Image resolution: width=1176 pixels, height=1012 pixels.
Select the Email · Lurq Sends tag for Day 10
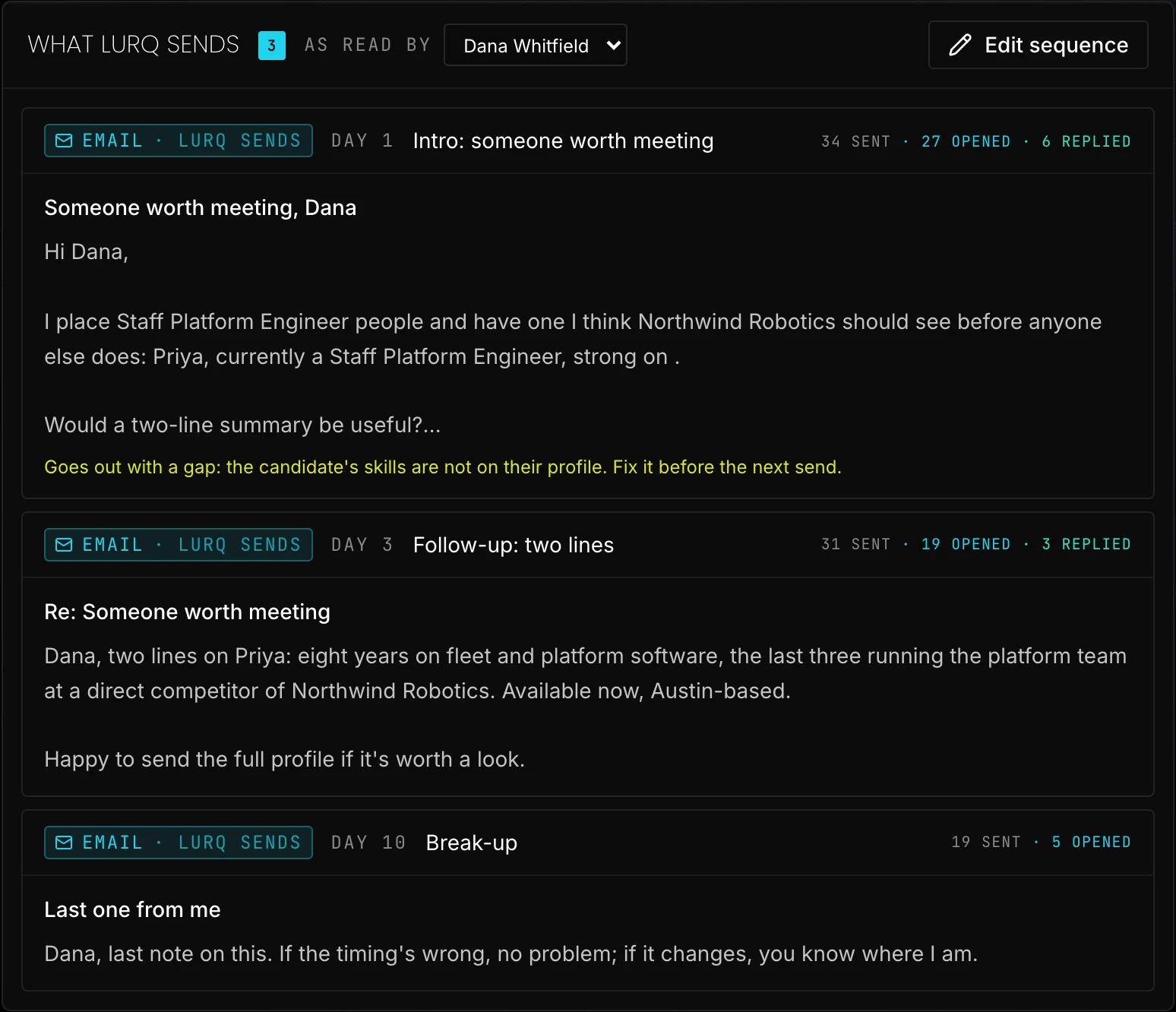(x=179, y=843)
